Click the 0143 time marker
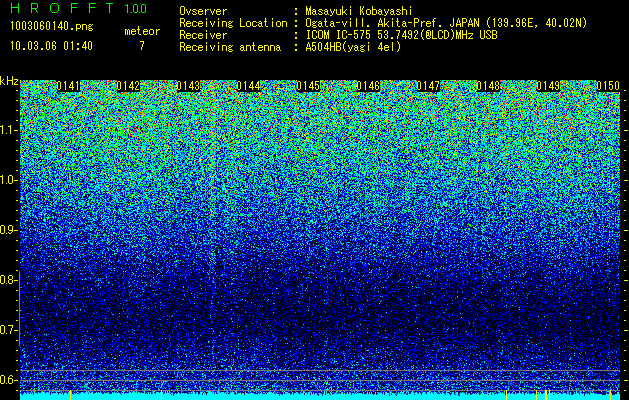The image size is (629, 400). [x=188, y=86]
